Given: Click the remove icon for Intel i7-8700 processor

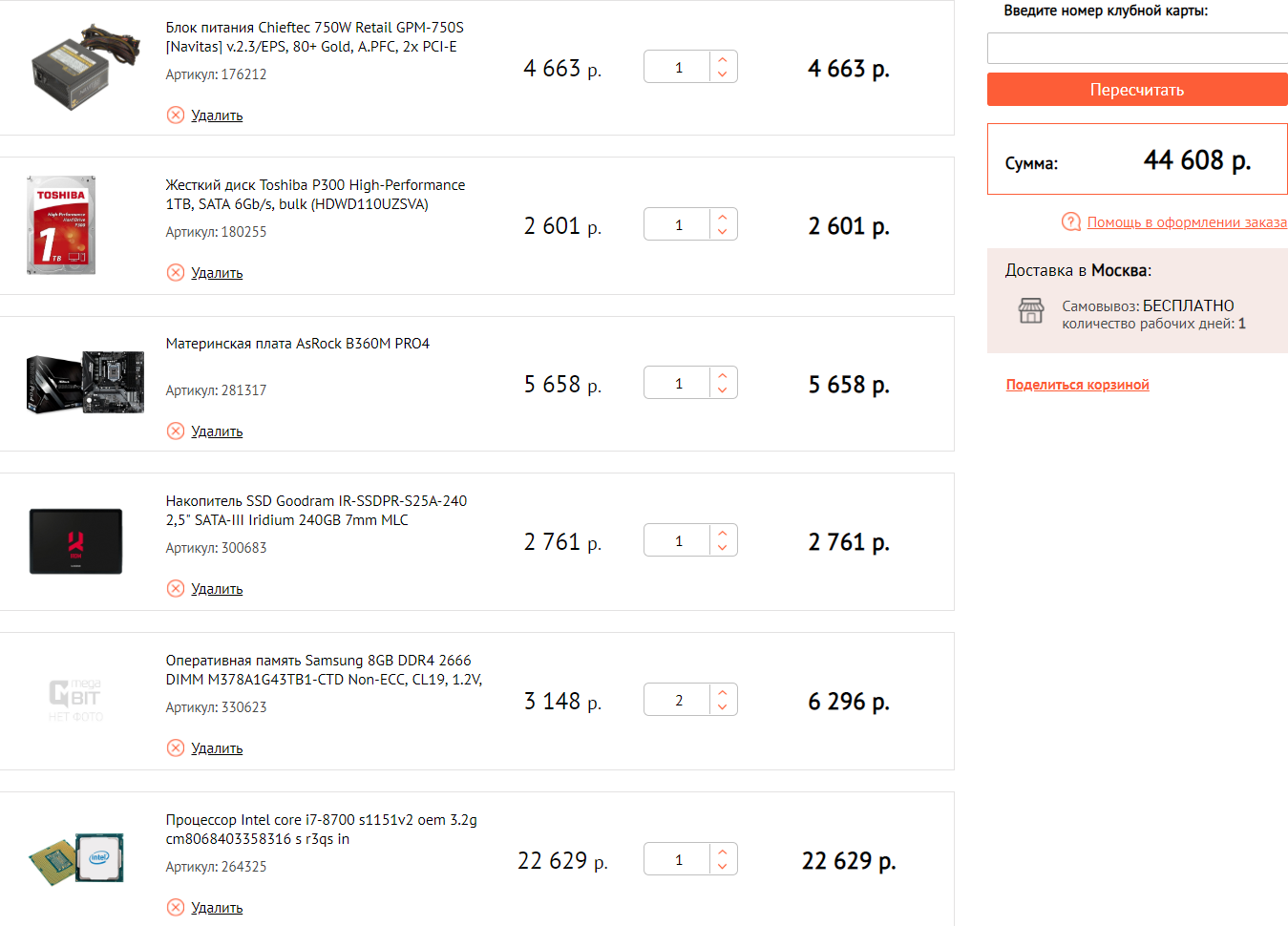Looking at the screenshot, I should click(176, 908).
